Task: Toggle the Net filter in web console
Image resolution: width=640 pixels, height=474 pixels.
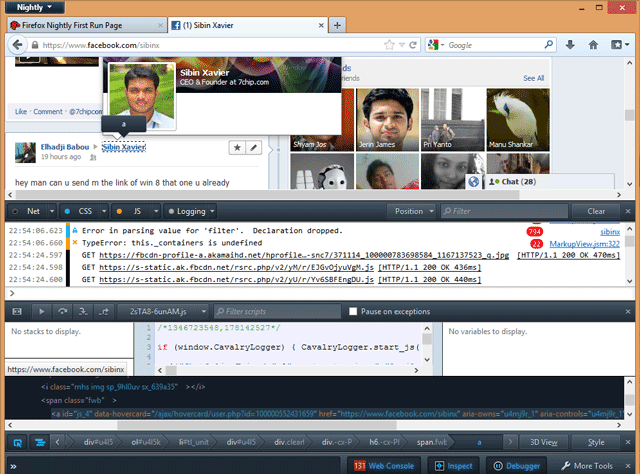Action: coord(27,211)
